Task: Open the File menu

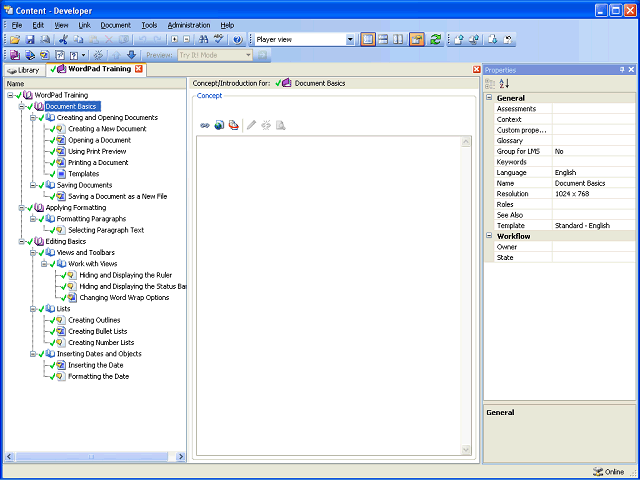Action: pos(17,25)
